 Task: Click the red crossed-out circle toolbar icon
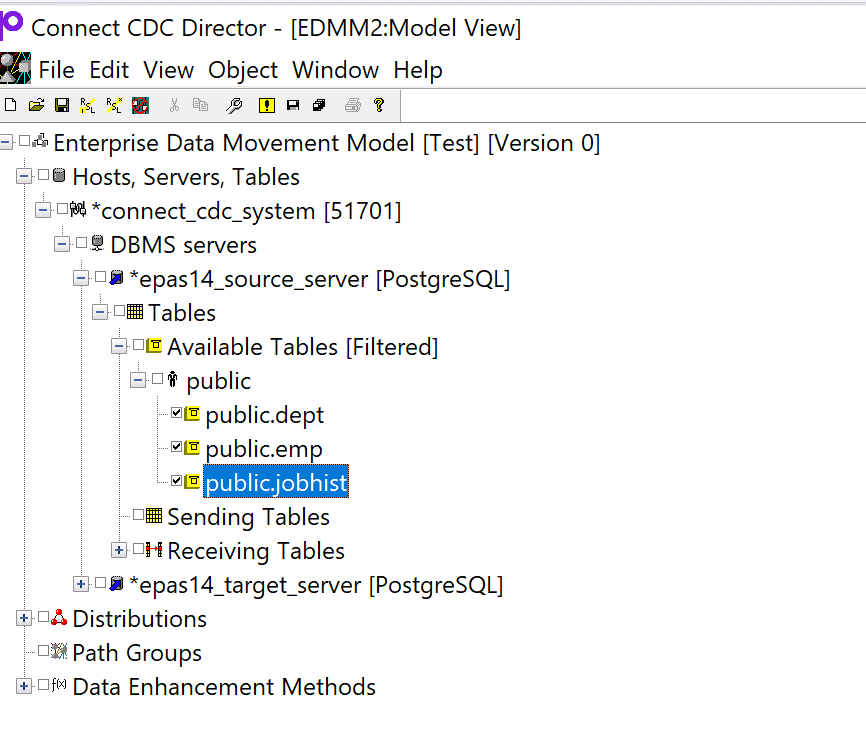pos(141,105)
